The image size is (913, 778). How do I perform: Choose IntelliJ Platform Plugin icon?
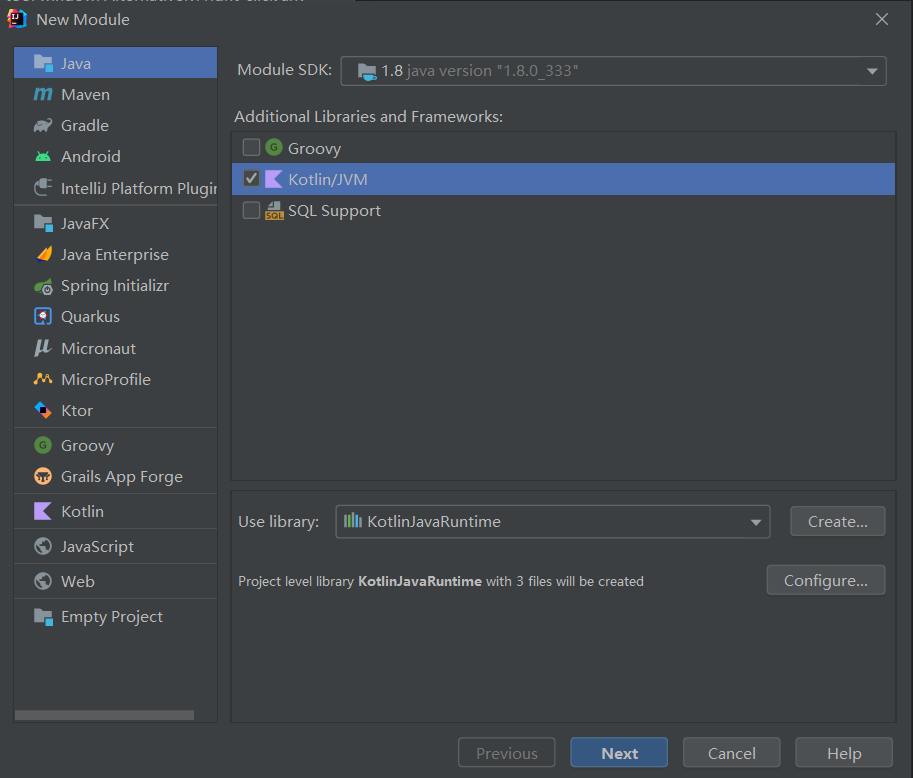point(43,188)
